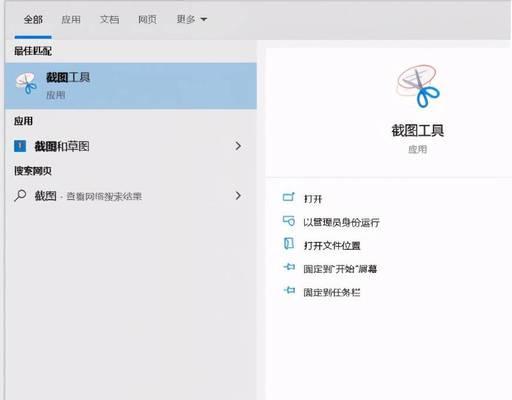Switch to the 网页 tab
Screen dimensions: 512x400
(147, 20)
